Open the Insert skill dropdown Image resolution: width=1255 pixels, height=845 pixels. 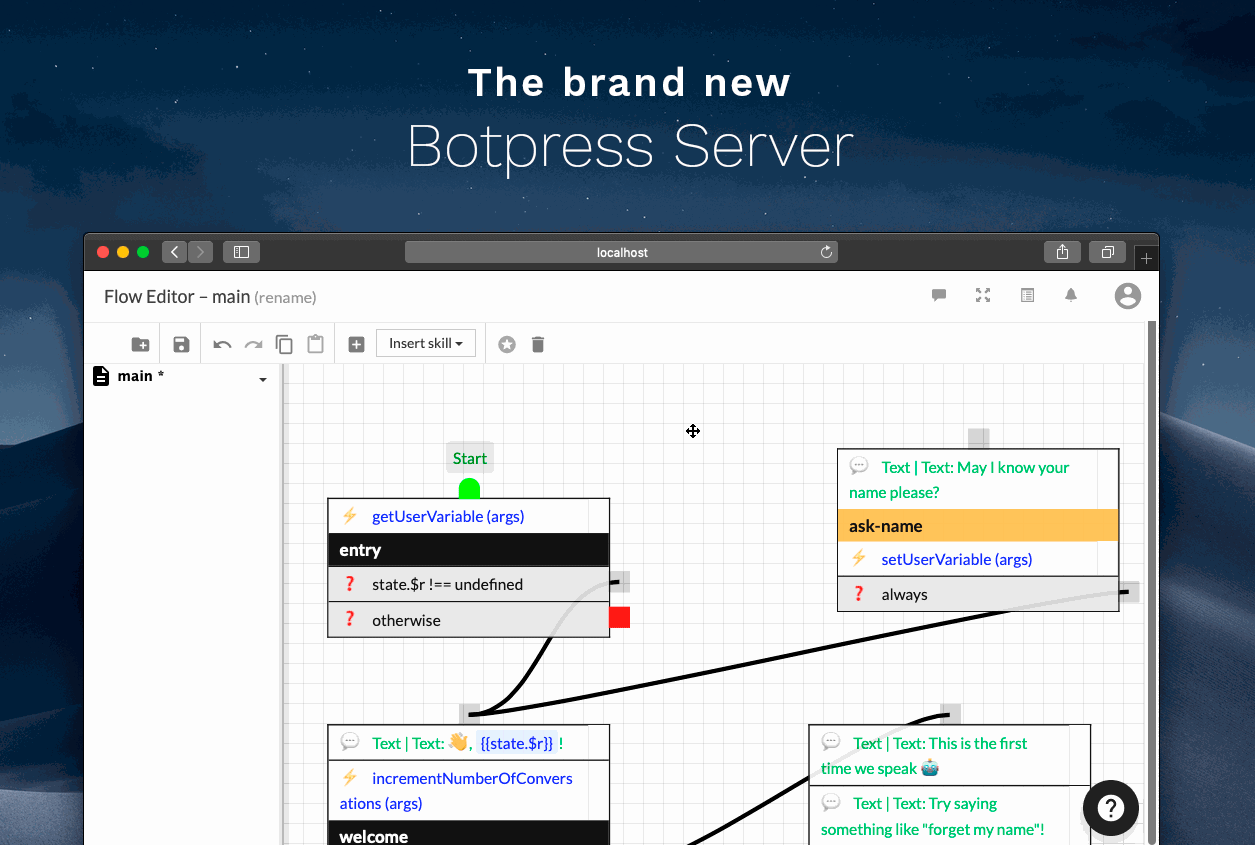click(426, 343)
